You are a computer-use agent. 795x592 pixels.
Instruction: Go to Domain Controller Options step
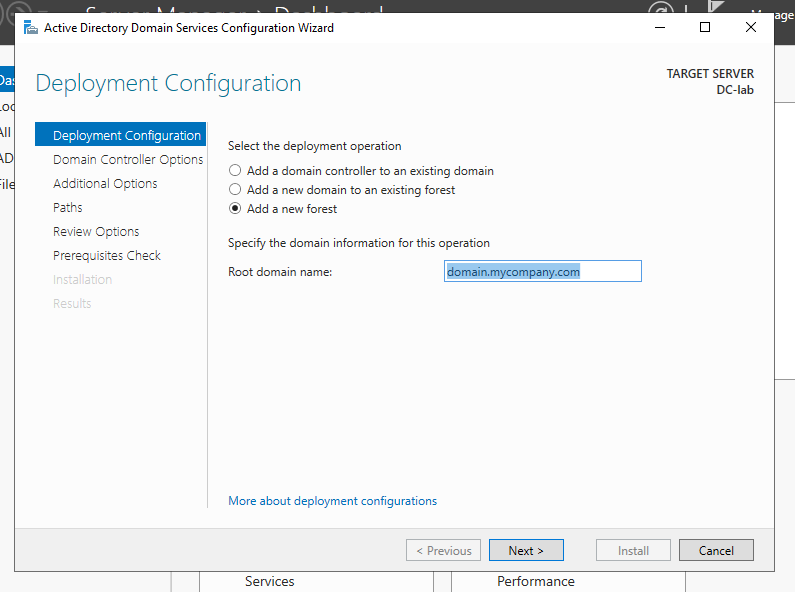point(128,160)
